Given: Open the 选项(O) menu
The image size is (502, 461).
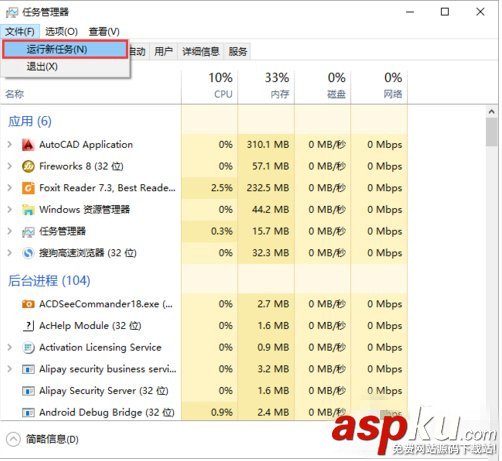Looking at the screenshot, I should (x=61, y=32).
